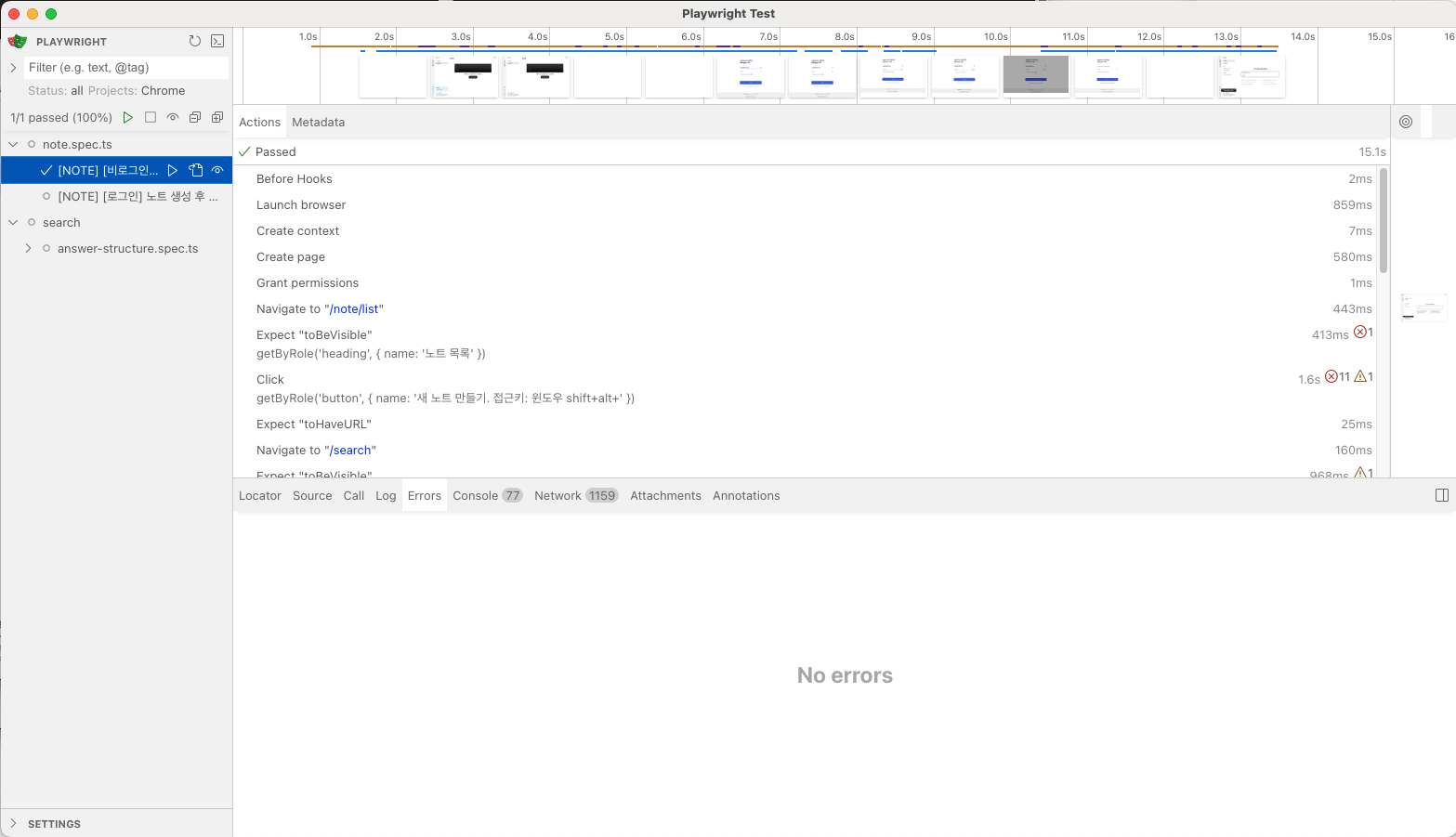Viewport: 1456px width, 837px height.
Task: Toggle the bottom panel dock layout icon
Action: pos(1442,495)
